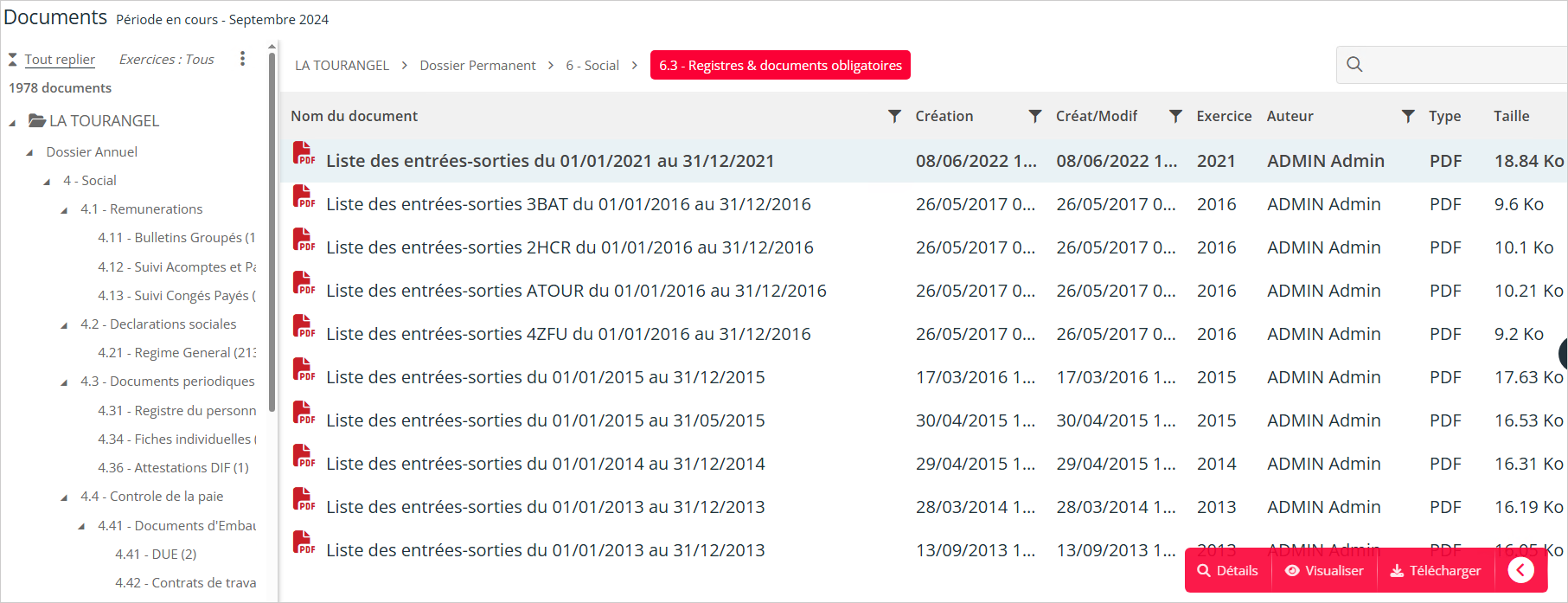The width and height of the screenshot is (1568, 603).
Task: Click PDF icon of 3BAT 2016 document
Action: (304, 196)
